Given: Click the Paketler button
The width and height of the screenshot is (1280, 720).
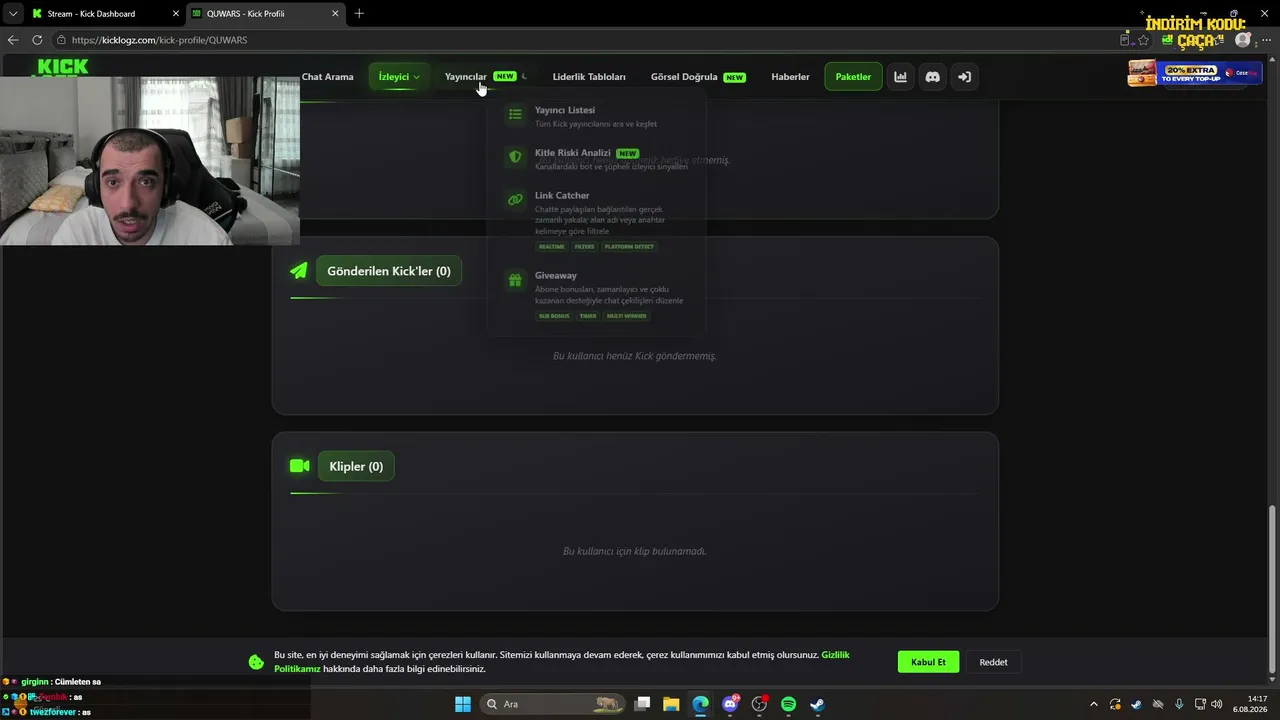Looking at the screenshot, I should coord(853,77).
